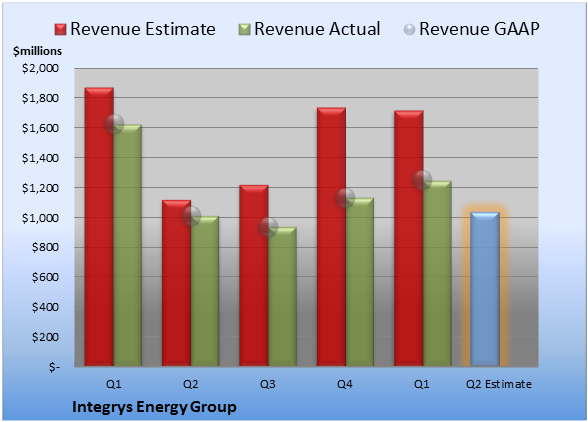This screenshot has width=588, height=422.
Task: Select the blue Q2 Estimate bar
Action: tap(485, 289)
